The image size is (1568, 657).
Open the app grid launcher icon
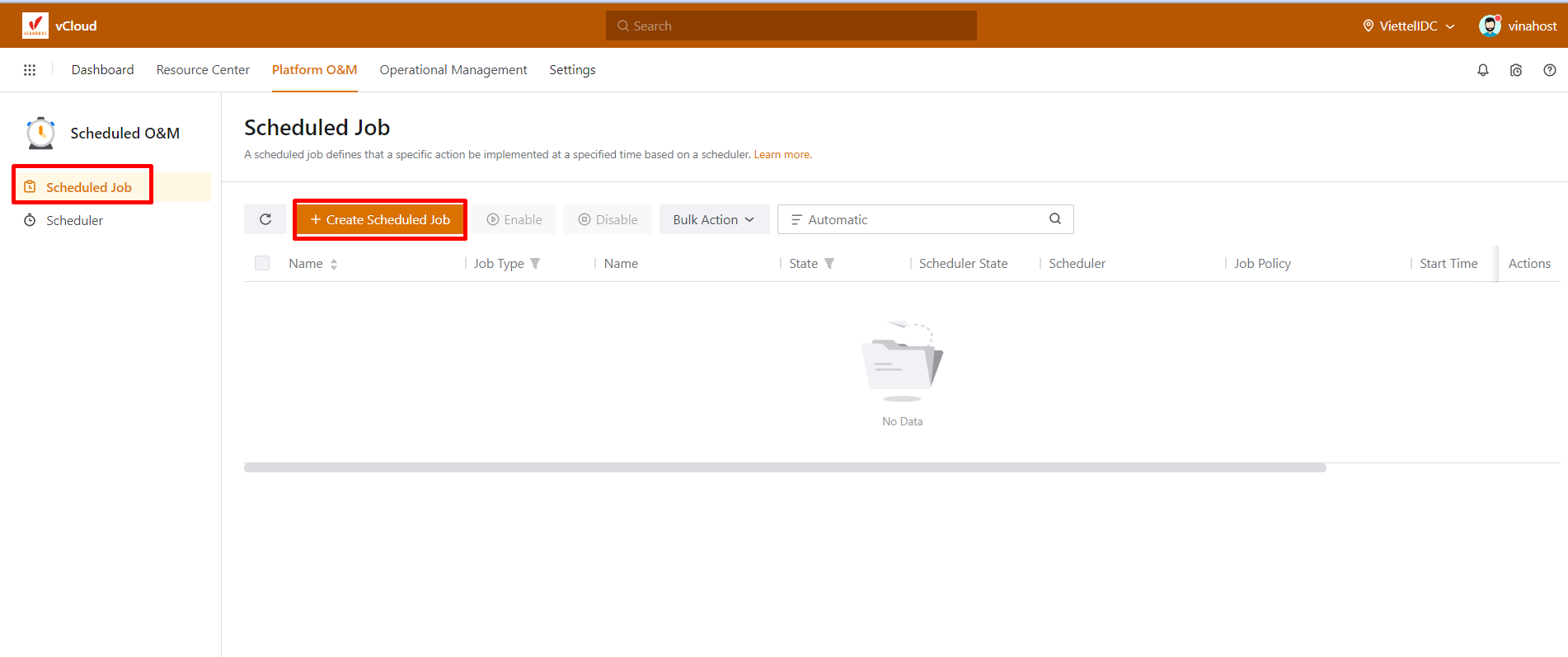pyautogui.click(x=30, y=70)
